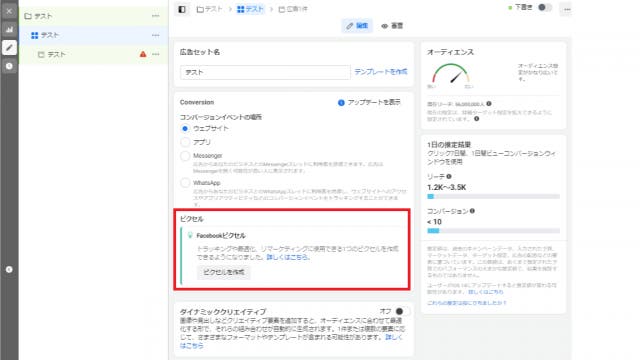
Task: Click the info icon next to コンバージョン estimate
Action: (x=472, y=211)
